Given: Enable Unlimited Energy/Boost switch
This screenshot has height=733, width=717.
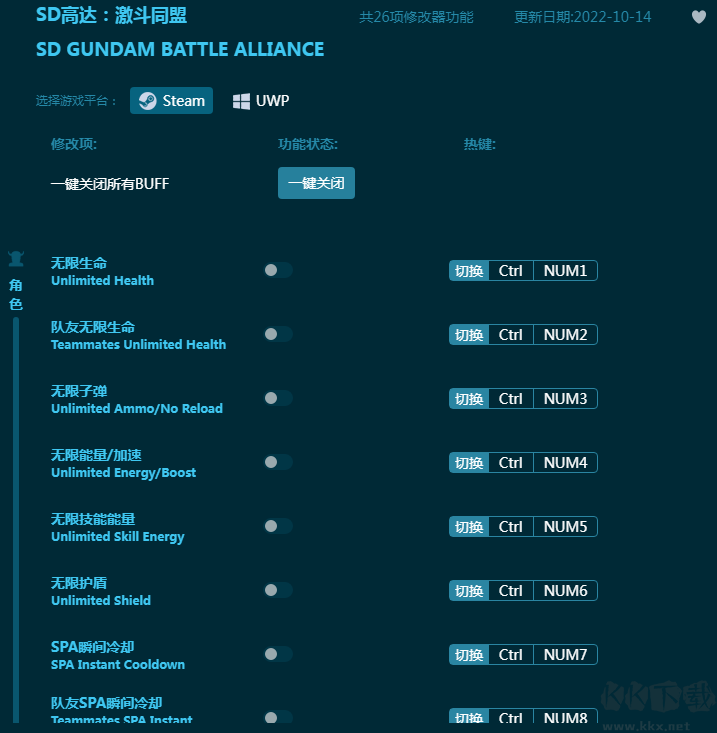Looking at the screenshot, I should point(278,462).
